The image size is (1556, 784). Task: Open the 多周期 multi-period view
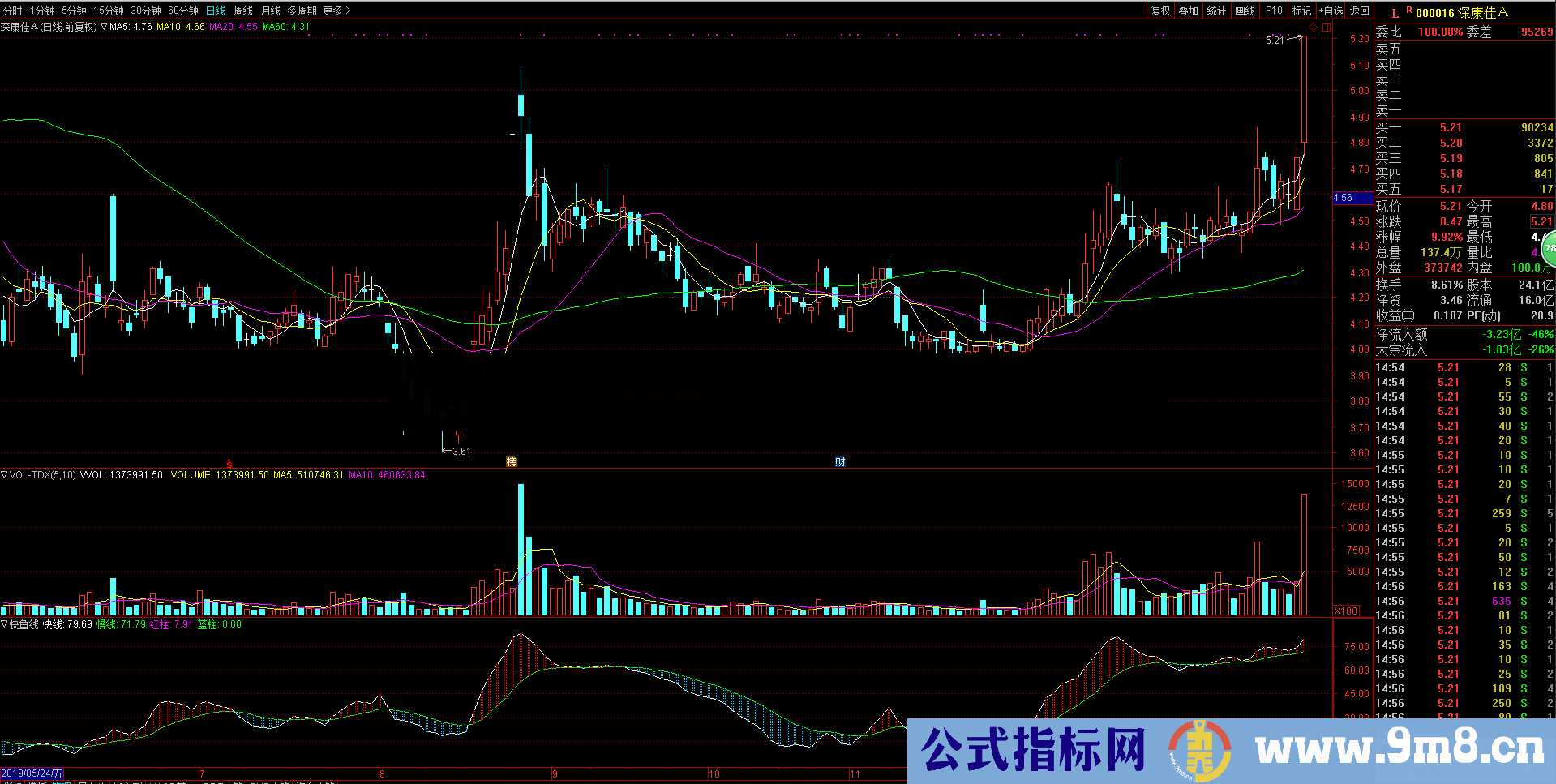pyautogui.click(x=302, y=11)
